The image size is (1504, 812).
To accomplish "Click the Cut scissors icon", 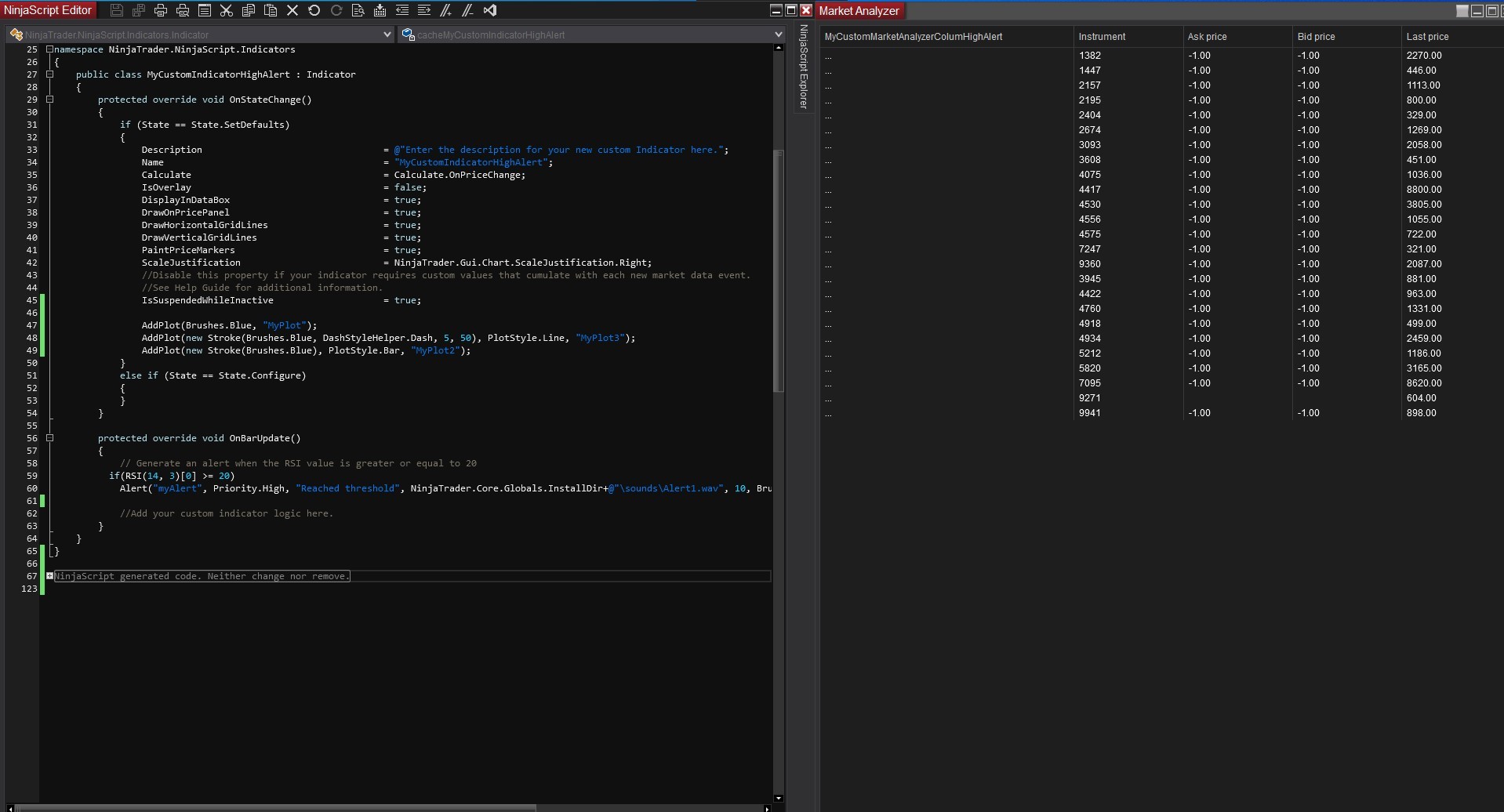I will pos(227,10).
